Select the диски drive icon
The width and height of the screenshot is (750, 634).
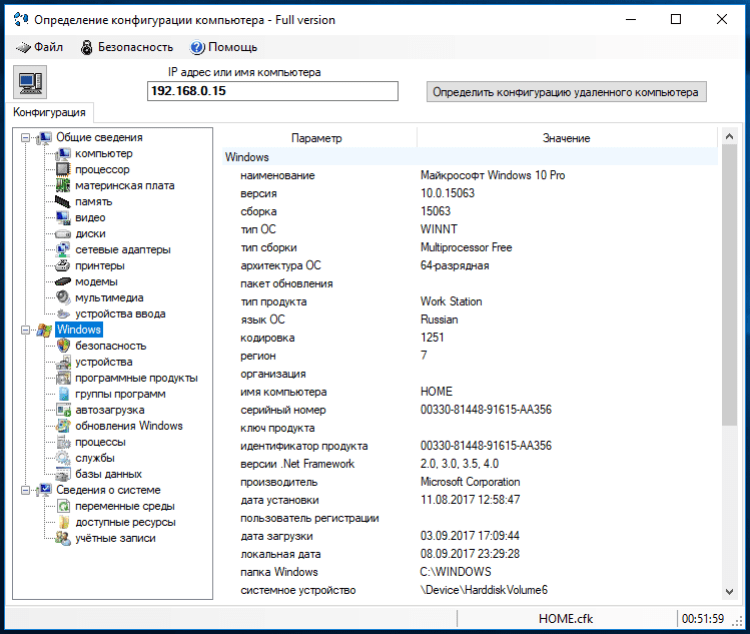click(x=63, y=234)
